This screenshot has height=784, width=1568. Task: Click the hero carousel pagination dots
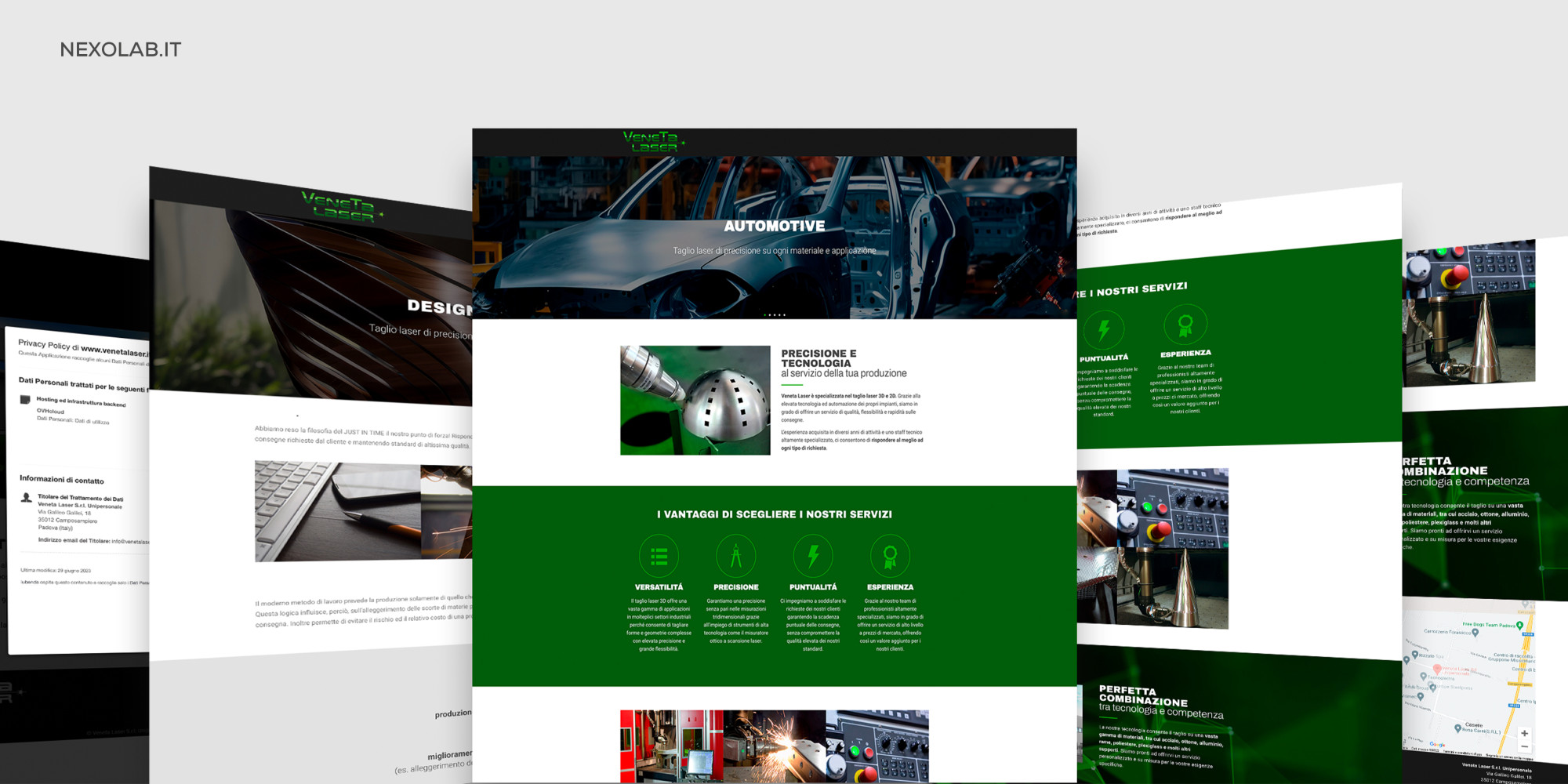(775, 315)
